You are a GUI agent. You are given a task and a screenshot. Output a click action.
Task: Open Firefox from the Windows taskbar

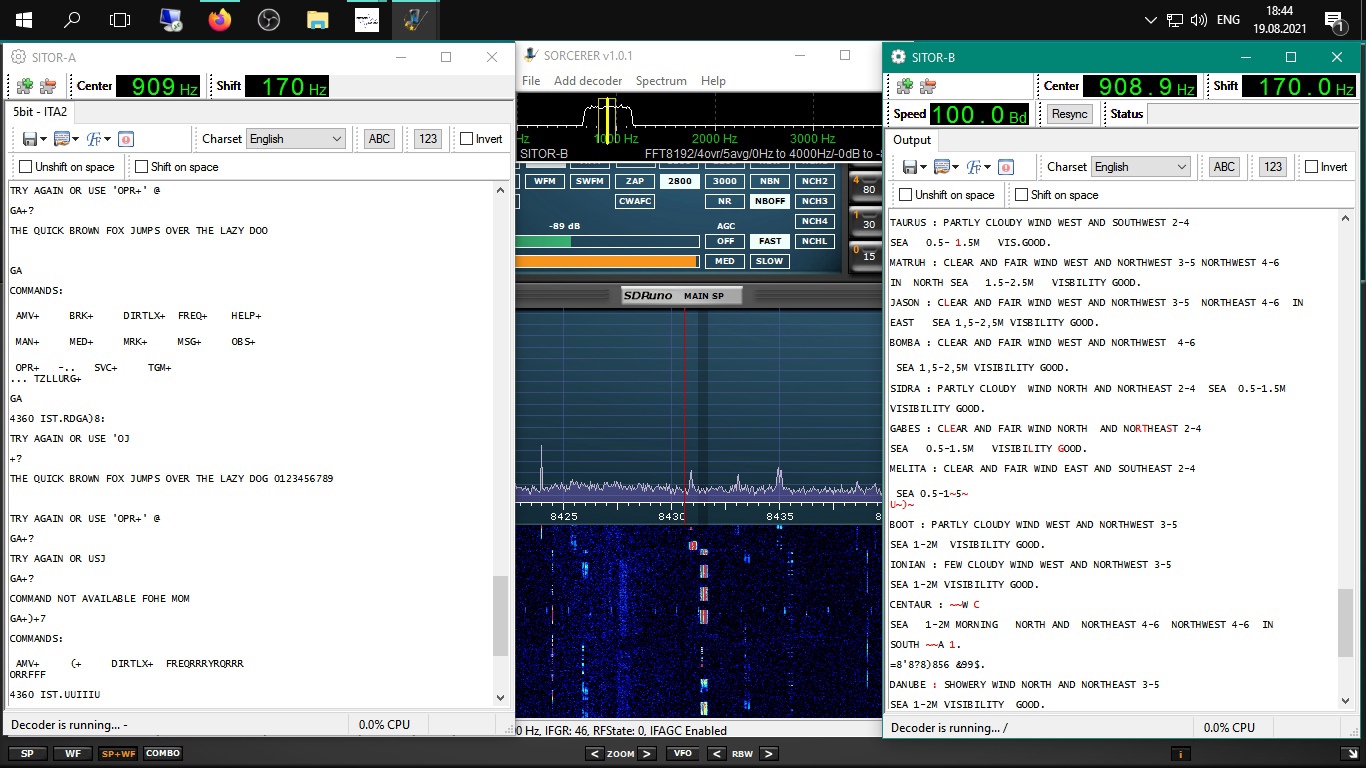click(x=219, y=19)
